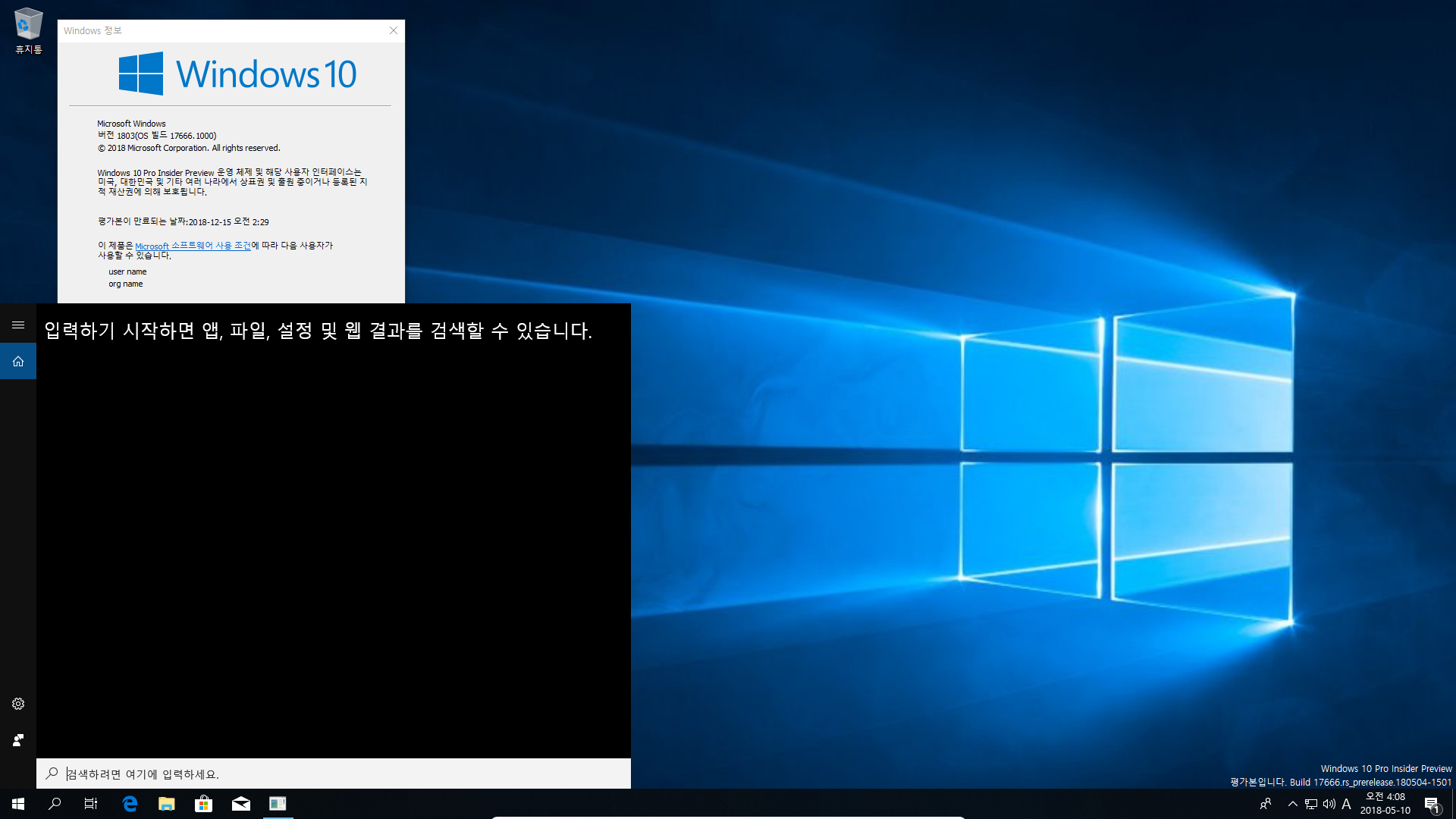Launch Microsoft Edge from taskbar

coord(130,804)
